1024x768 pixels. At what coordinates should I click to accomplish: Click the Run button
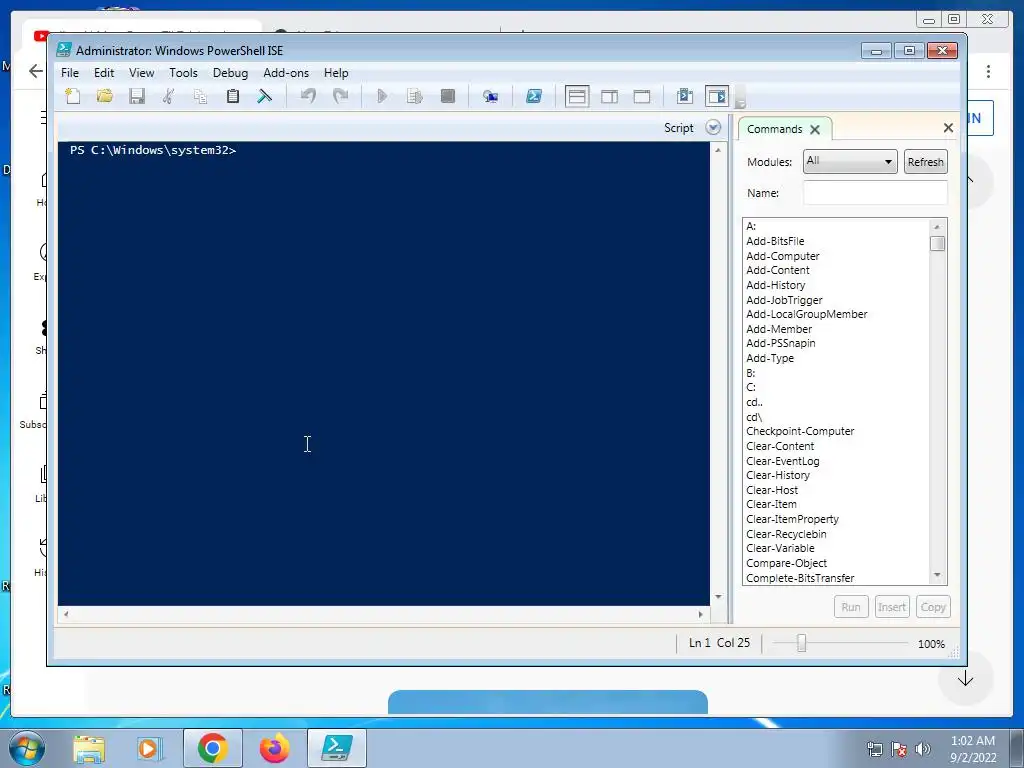tap(851, 607)
